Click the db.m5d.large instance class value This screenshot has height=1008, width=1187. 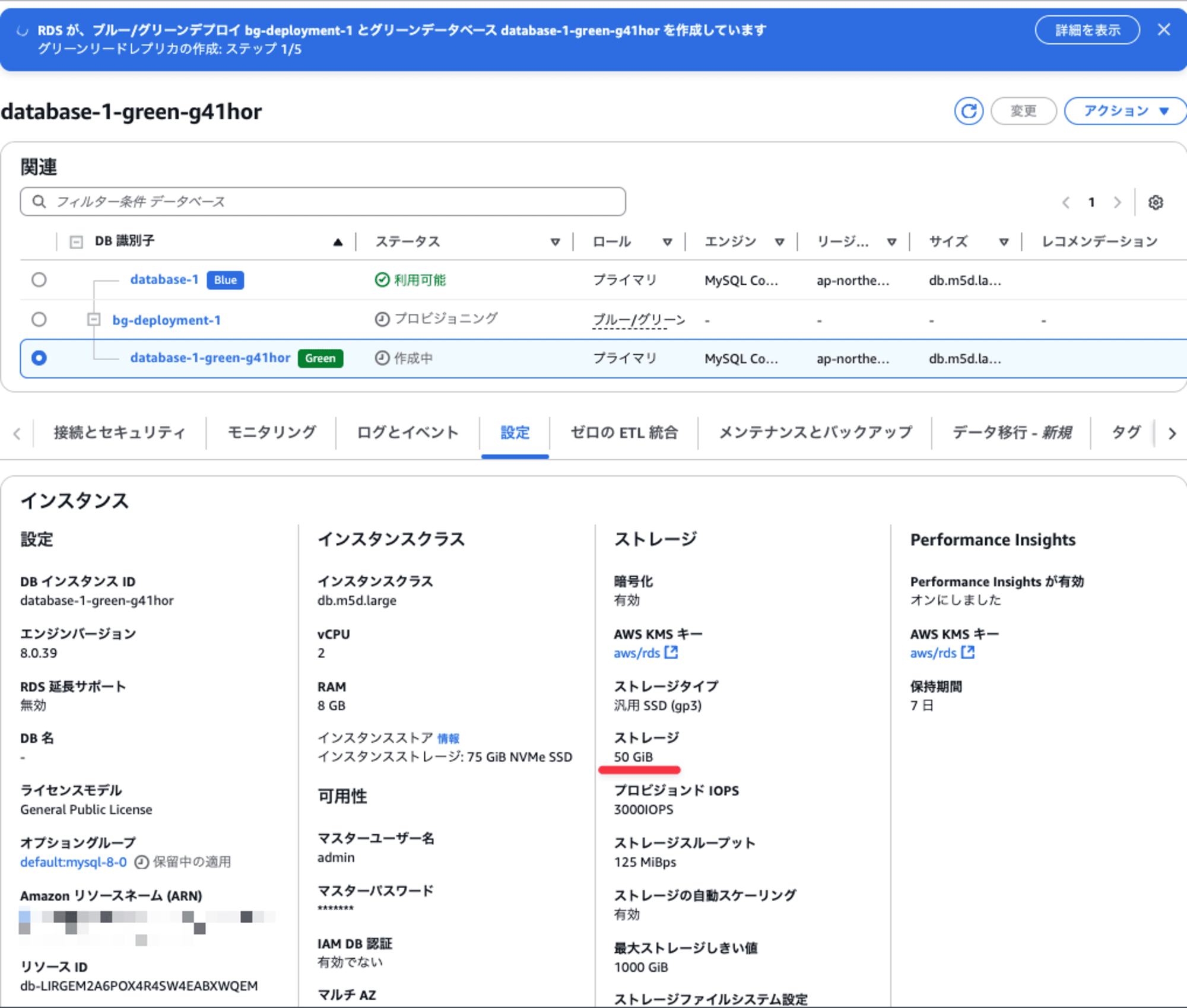click(x=357, y=600)
